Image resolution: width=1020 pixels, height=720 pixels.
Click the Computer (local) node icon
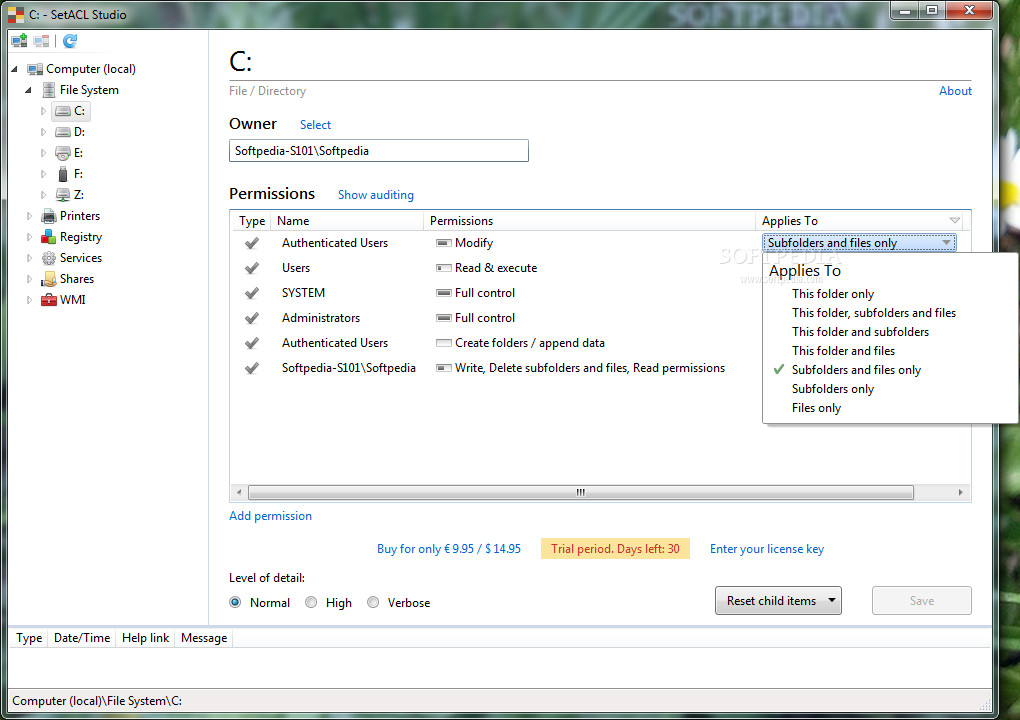[35, 69]
